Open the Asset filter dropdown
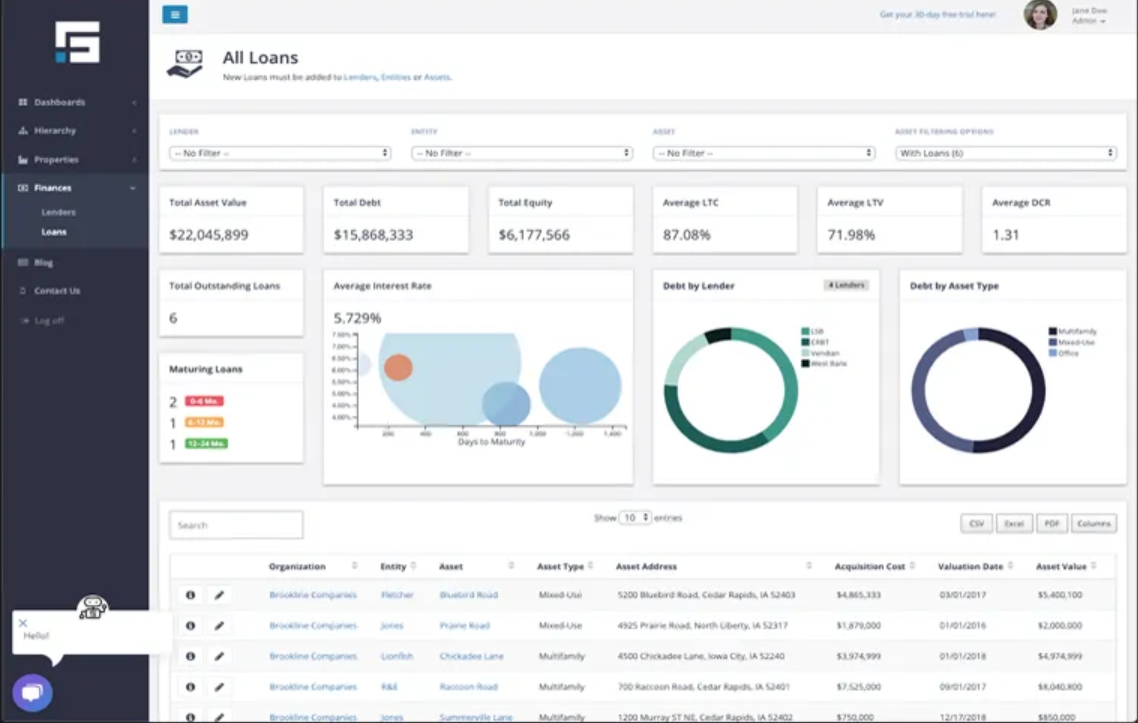 764,153
